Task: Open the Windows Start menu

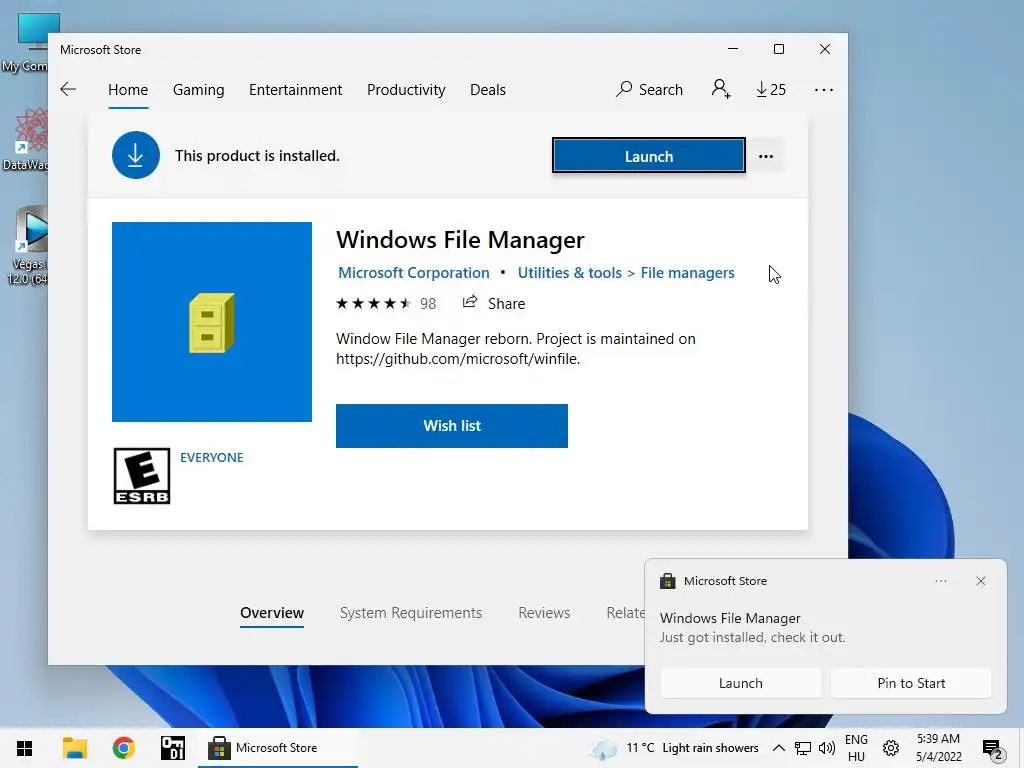Action: pyautogui.click(x=25, y=748)
